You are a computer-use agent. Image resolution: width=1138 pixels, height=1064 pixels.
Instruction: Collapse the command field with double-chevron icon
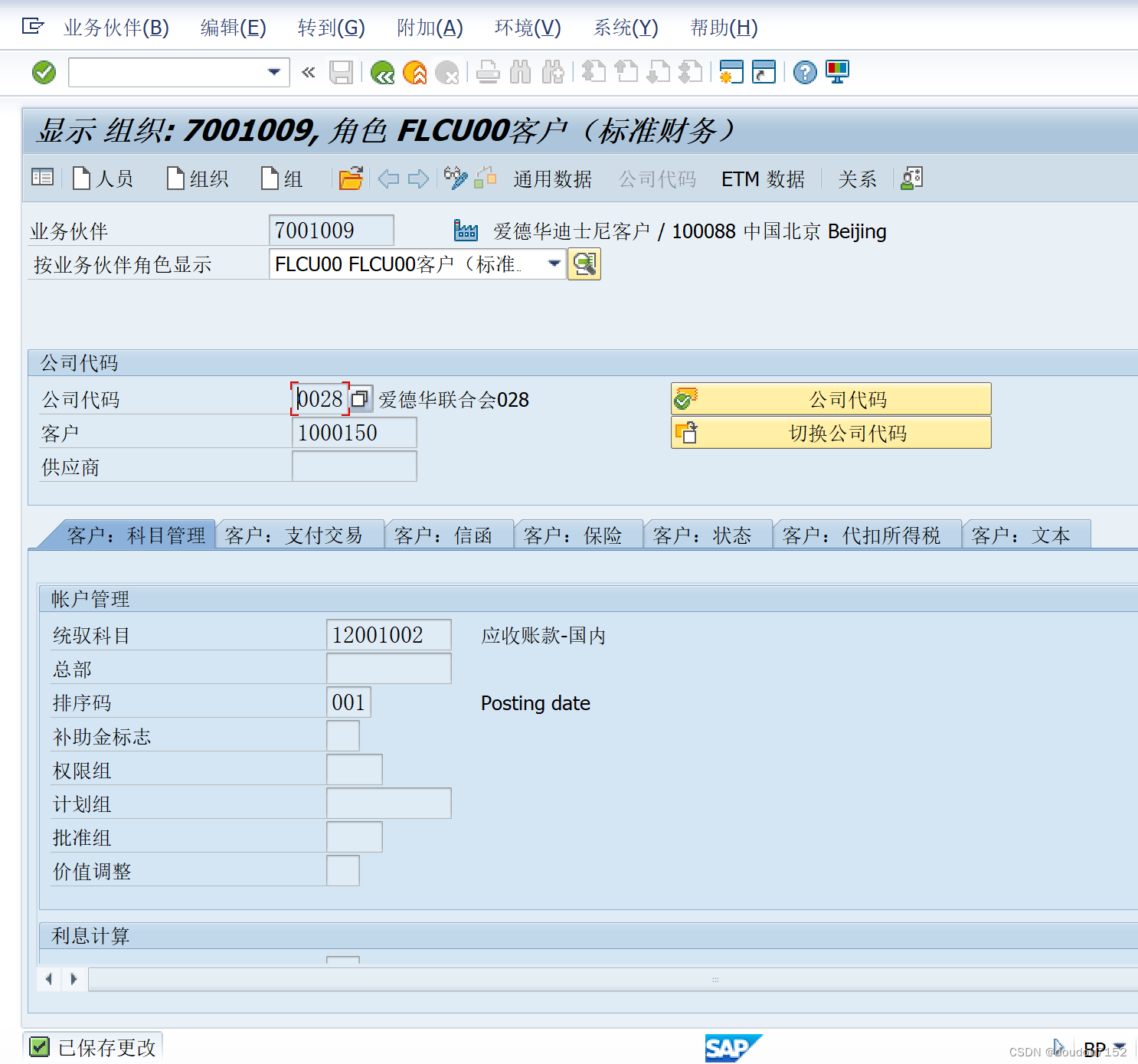(309, 73)
